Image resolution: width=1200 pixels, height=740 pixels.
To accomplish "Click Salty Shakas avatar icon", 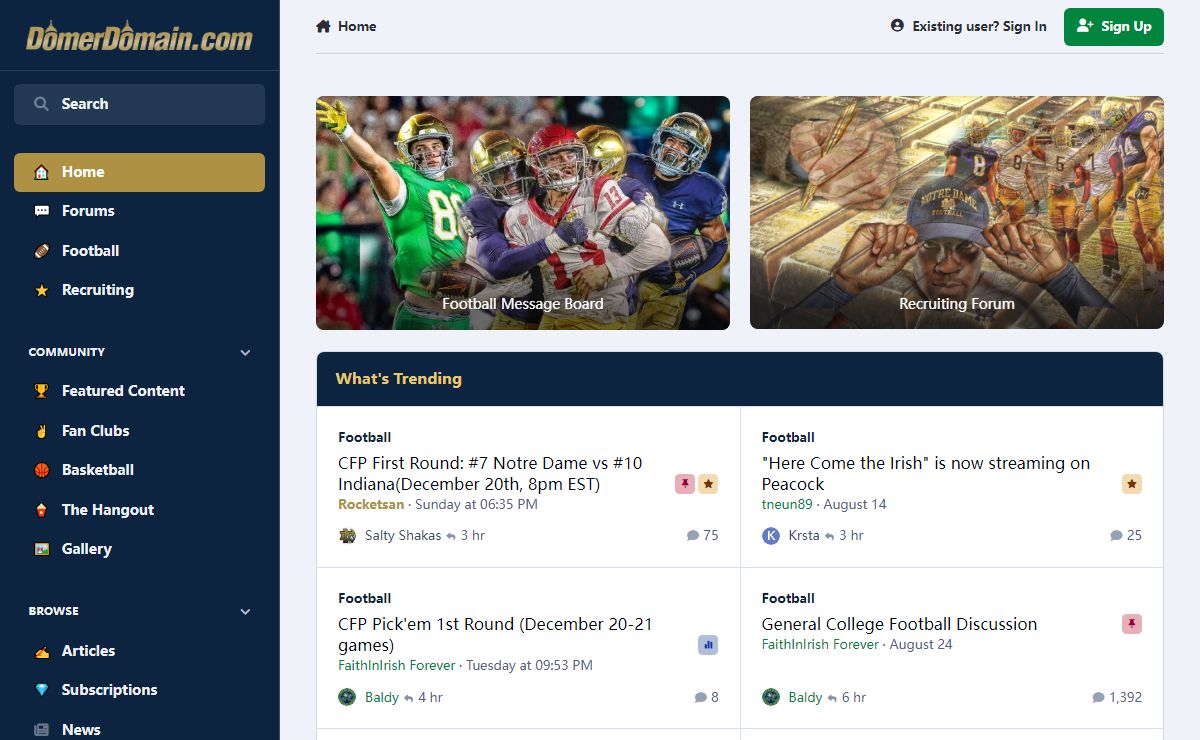I will point(347,535).
